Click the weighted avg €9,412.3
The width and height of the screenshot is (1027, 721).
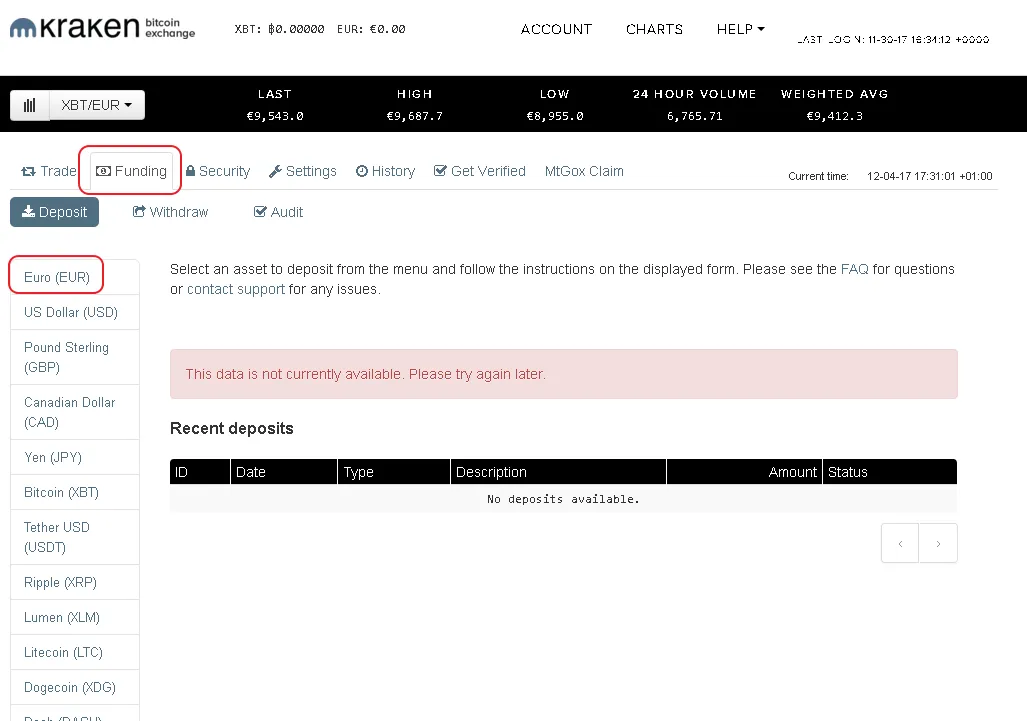coord(834,116)
